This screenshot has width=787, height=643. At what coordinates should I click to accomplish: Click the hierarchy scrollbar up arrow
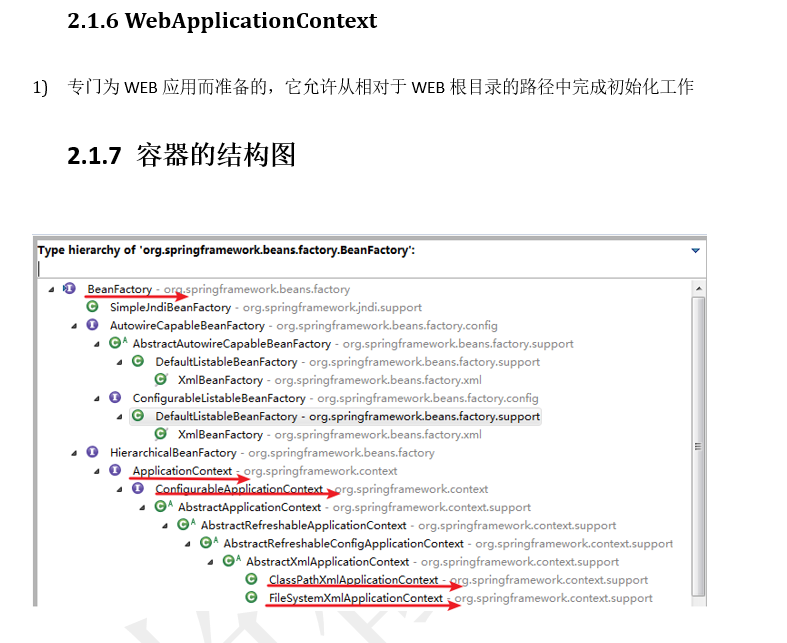(x=698, y=289)
